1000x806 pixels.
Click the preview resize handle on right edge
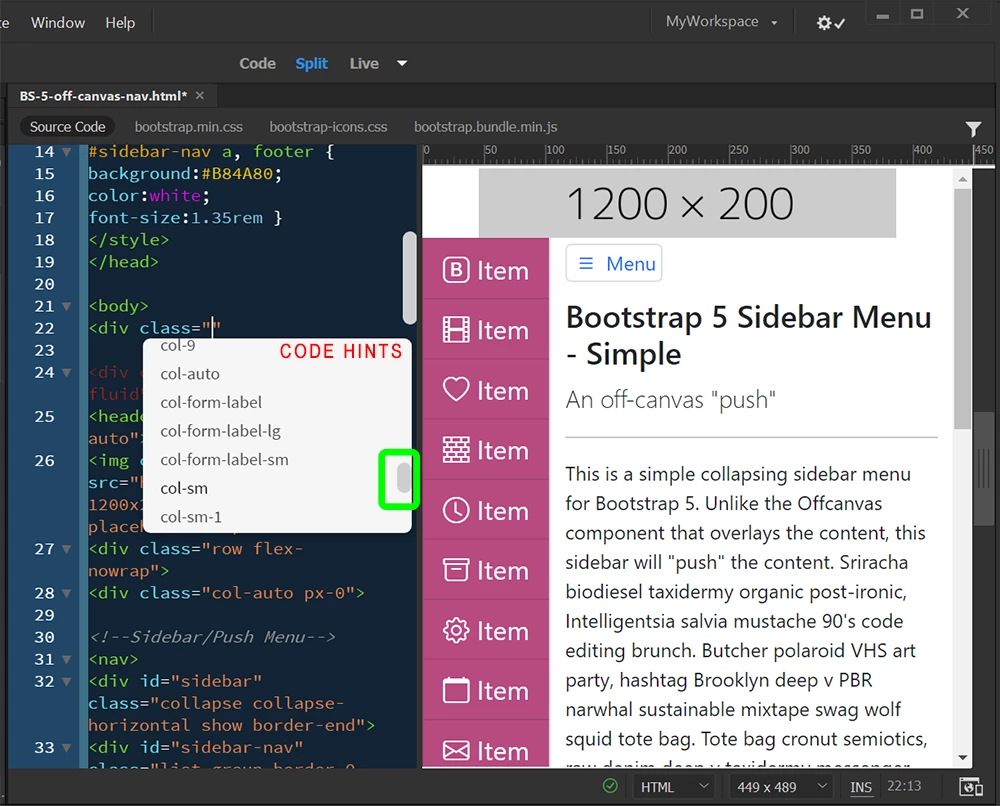[x=985, y=467]
